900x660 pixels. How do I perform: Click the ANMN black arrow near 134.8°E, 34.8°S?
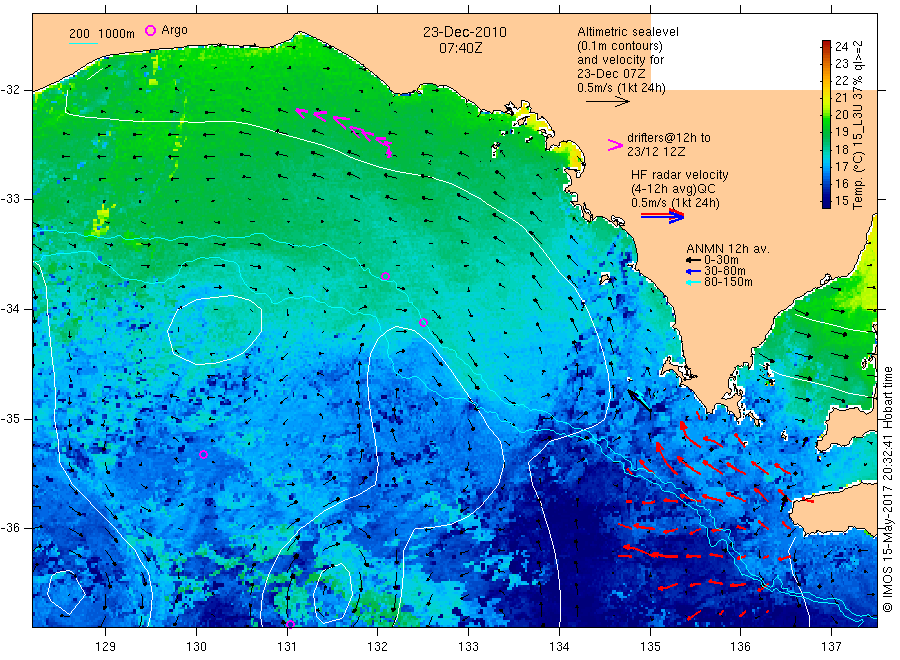[x=639, y=401]
